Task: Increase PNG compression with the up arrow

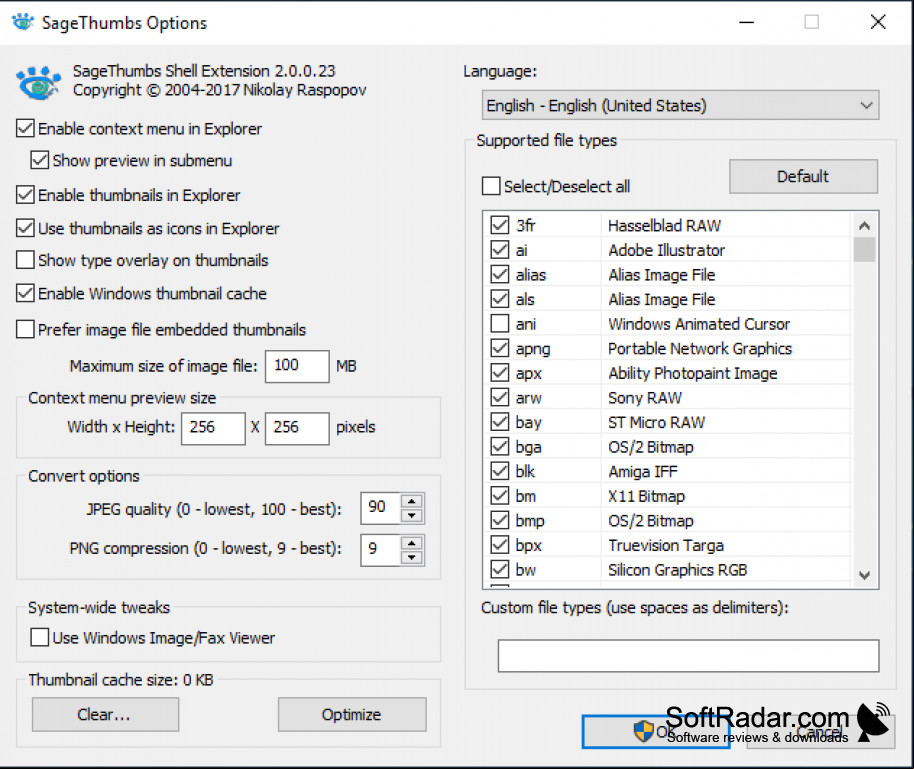Action: click(x=412, y=543)
